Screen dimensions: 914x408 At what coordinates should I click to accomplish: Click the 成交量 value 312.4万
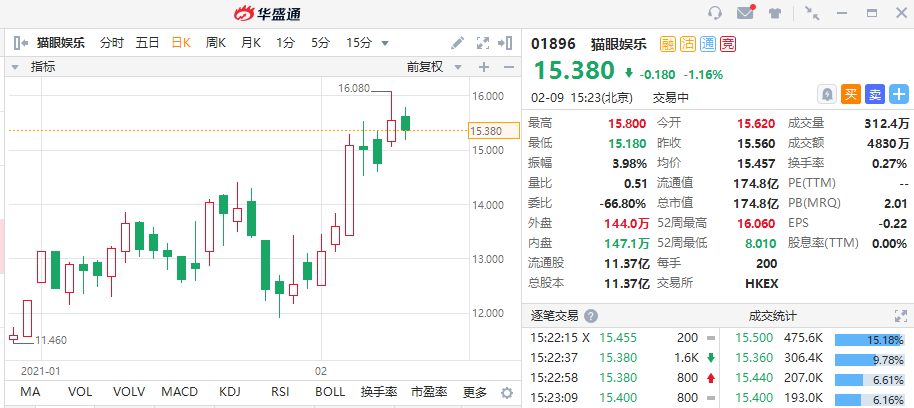[x=886, y=124]
